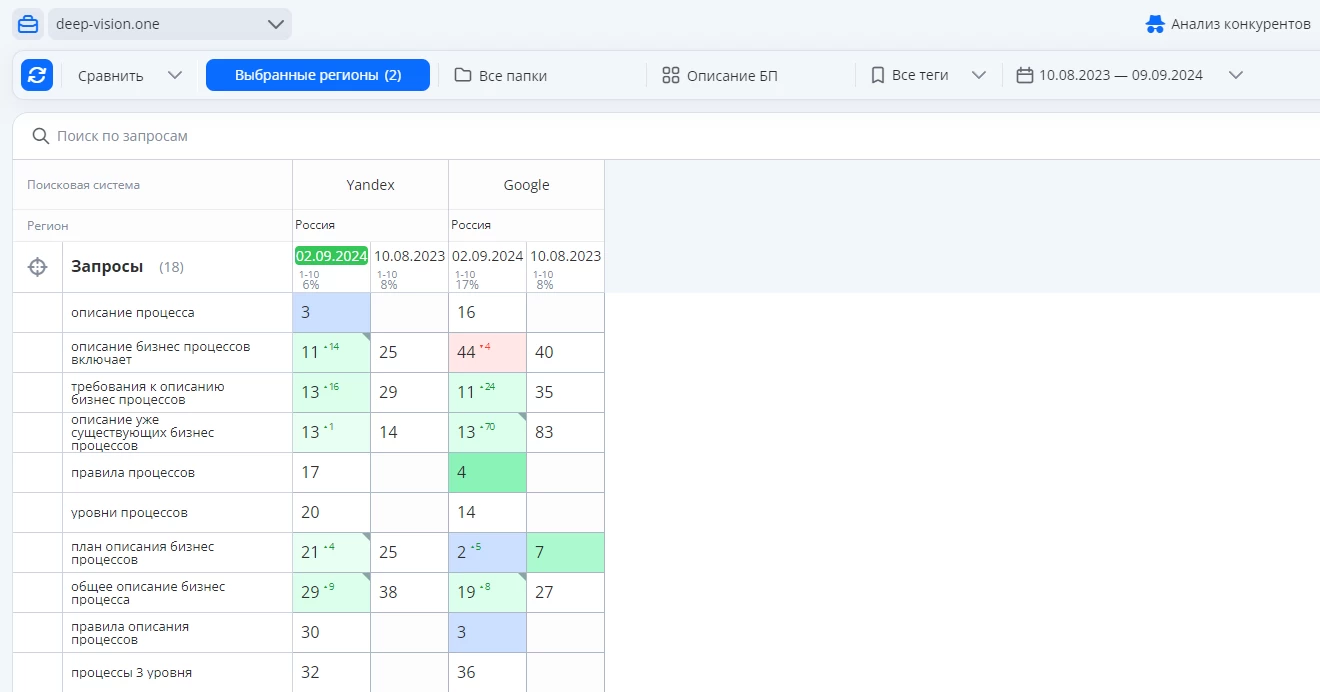The image size is (1320, 692).
Task: Select the Выбранные регионы (2) button
Action: click(318, 75)
